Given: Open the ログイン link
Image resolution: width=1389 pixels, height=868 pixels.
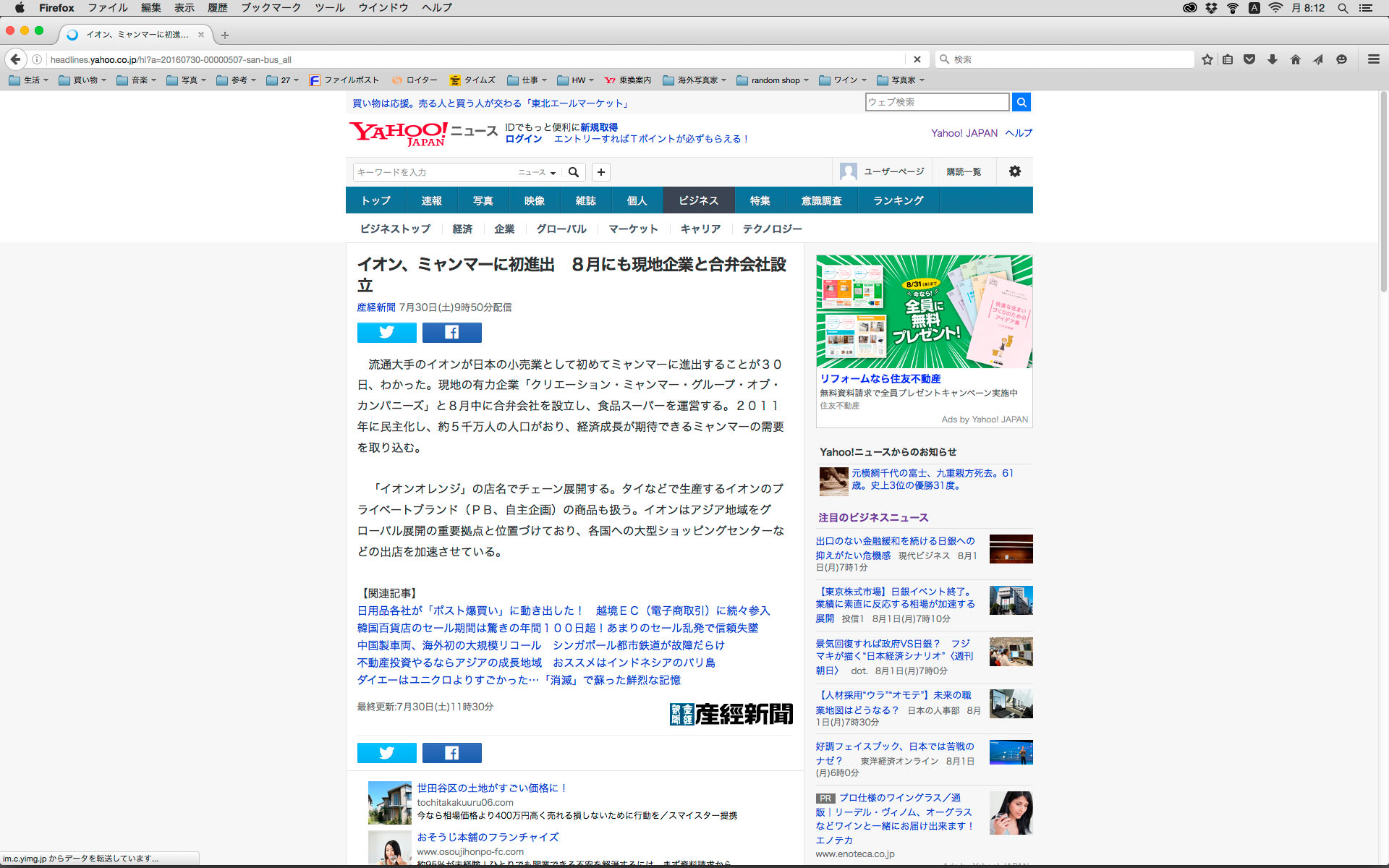Looking at the screenshot, I should tap(523, 139).
